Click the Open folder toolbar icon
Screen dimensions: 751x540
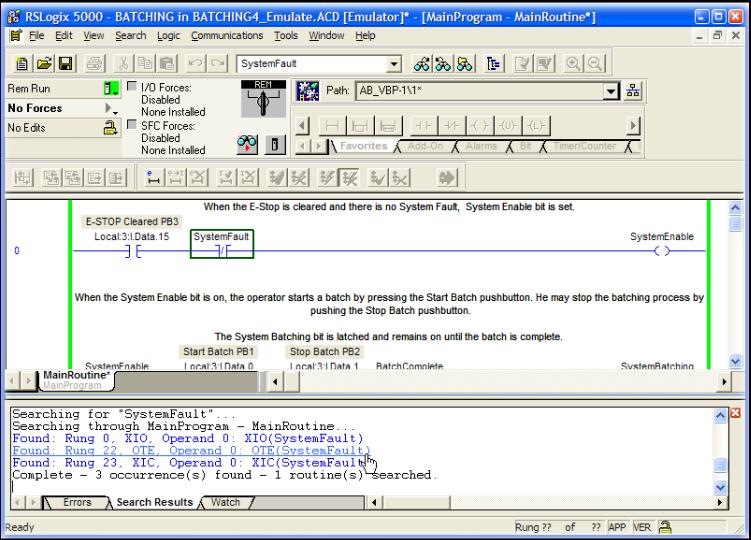pyautogui.click(x=44, y=63)
